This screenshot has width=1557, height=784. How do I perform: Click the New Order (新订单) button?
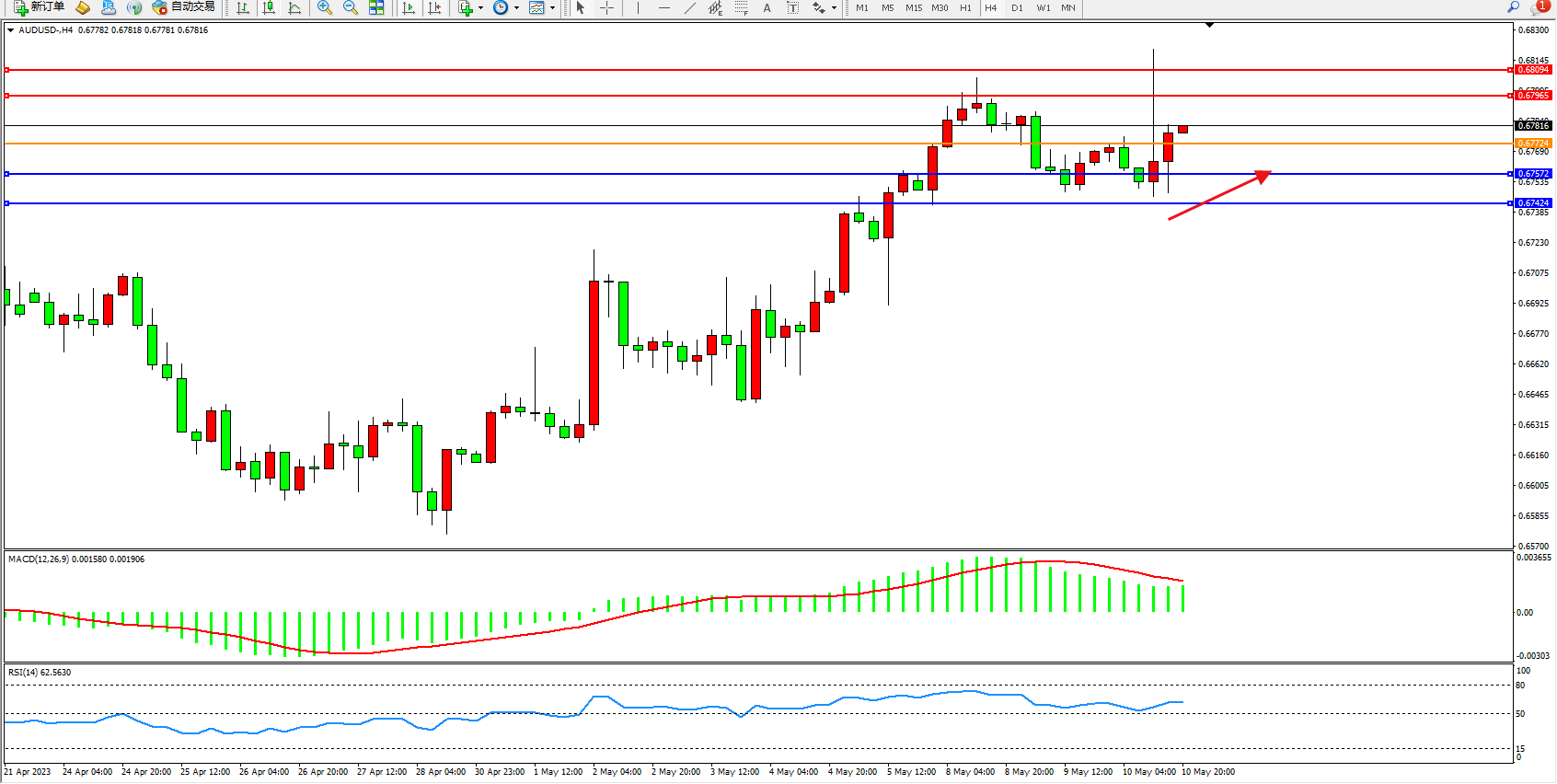39,7
